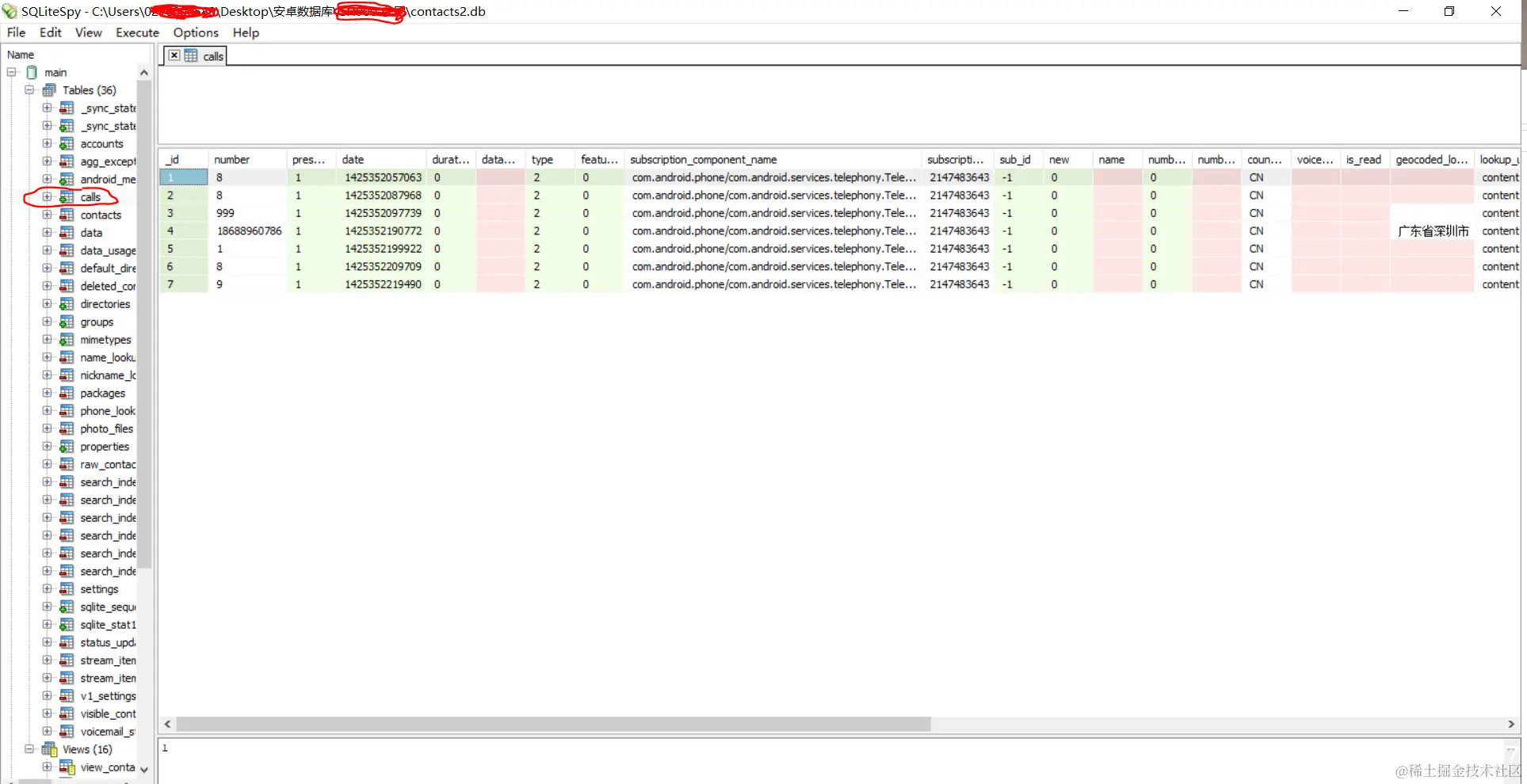Select the groups table in tree
This screenshot has height=784, width=1527.
click(x=97, y=322)
